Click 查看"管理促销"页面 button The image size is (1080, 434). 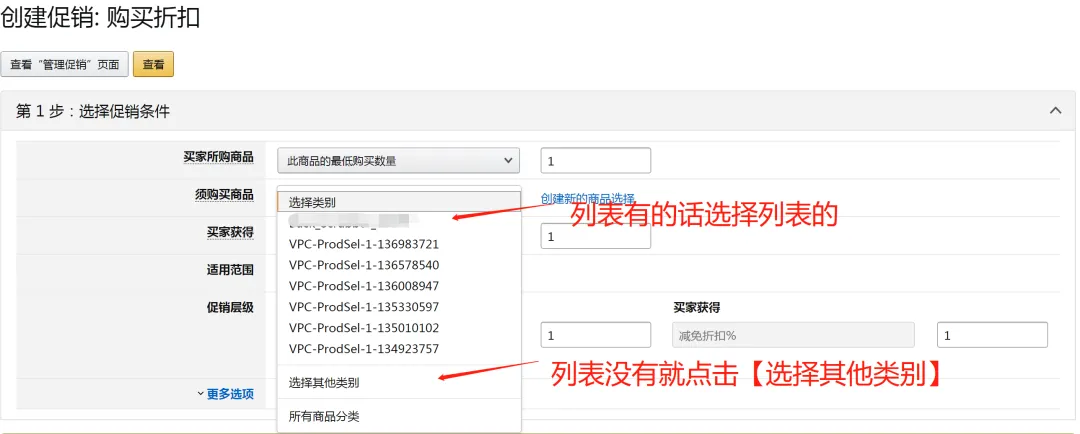(65, 65)
